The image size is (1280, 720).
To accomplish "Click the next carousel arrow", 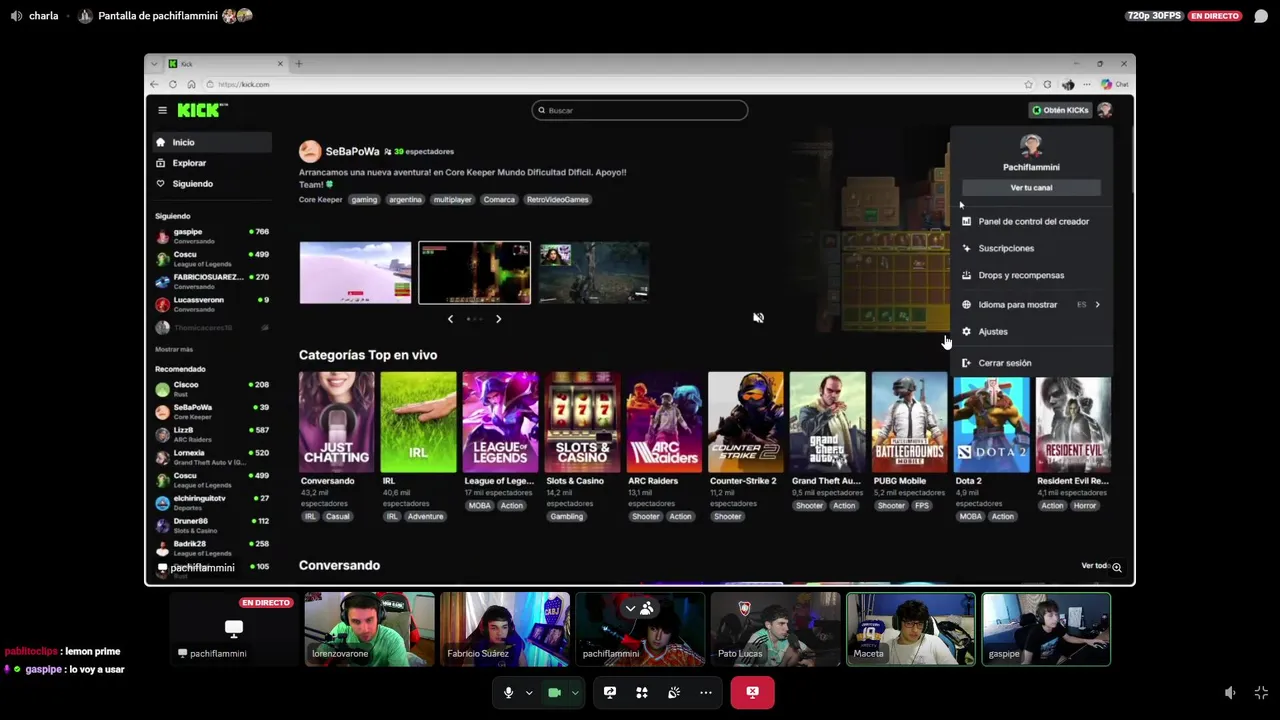I will point(498,319).
